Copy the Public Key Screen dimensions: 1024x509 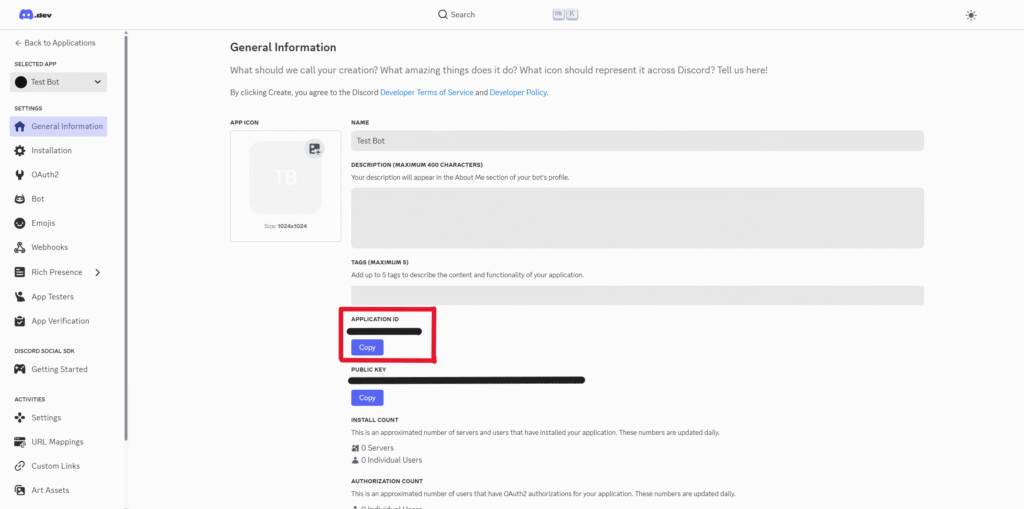tap(367, 397)
